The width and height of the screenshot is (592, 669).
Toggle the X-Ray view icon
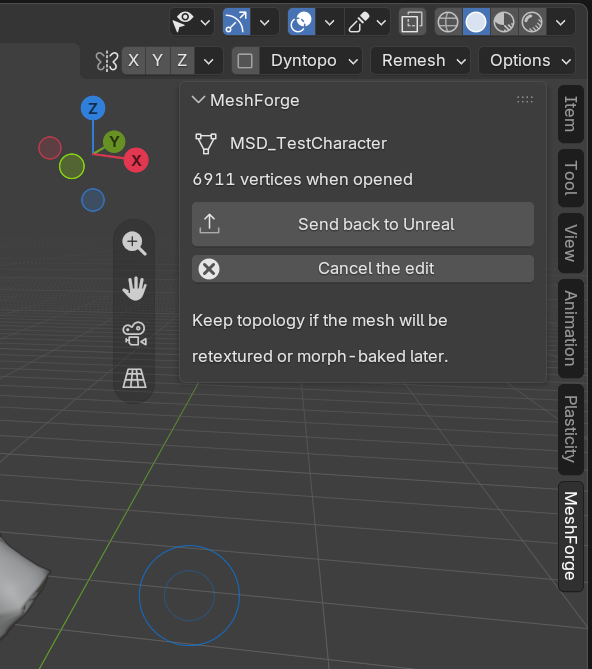[x=412, y=21]
